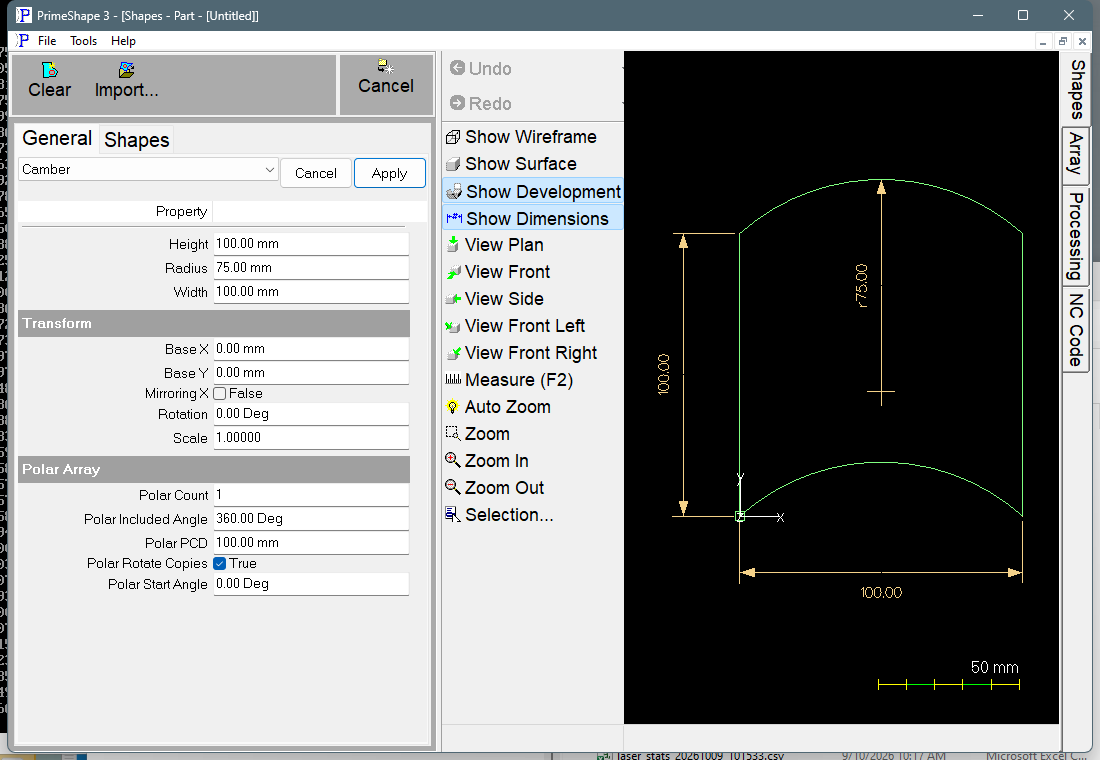
Task: Click the Scale 1.00000 field
Action: (311, 438)
